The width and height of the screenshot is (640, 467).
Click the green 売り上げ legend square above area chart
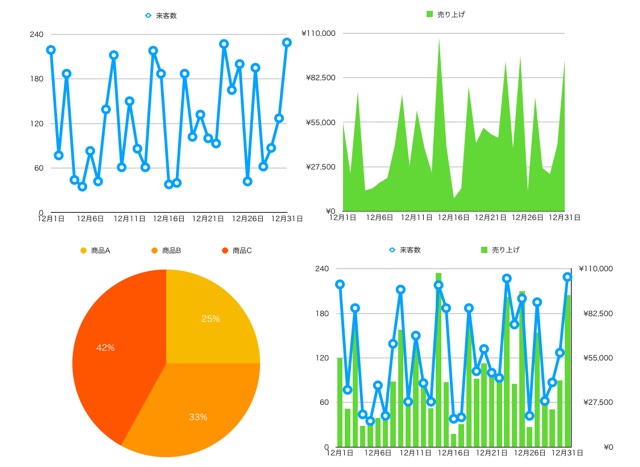(x=429, y=14)
